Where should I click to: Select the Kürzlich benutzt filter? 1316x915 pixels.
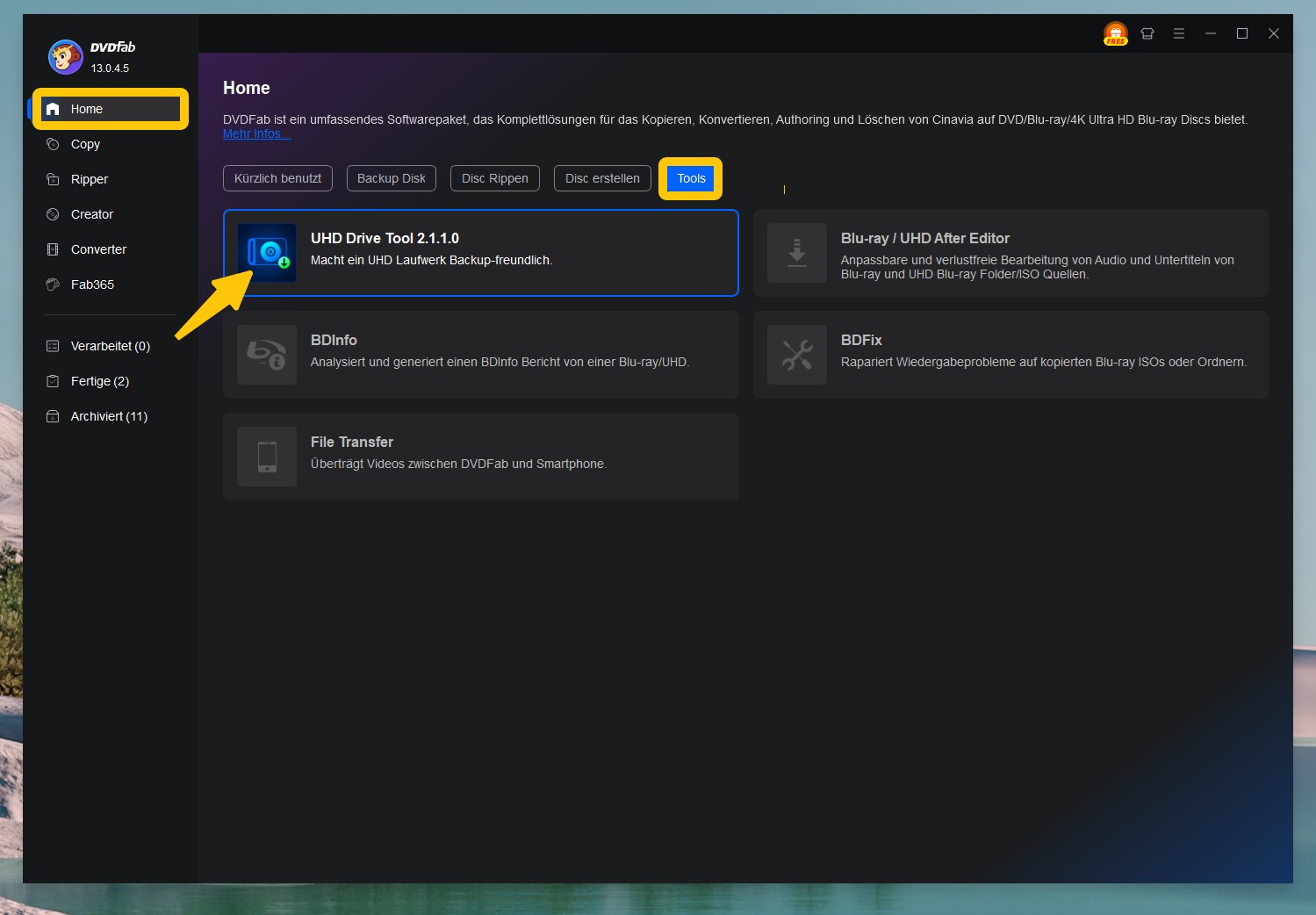(x=277, y=178)
